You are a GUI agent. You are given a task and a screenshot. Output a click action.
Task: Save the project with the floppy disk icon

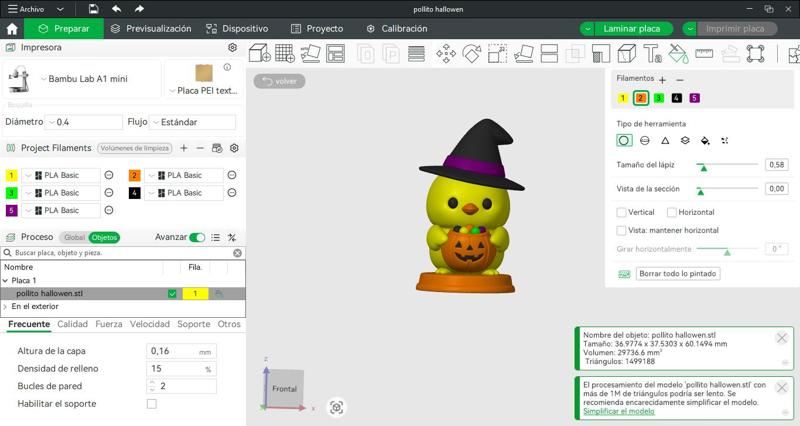pos(93,9)
